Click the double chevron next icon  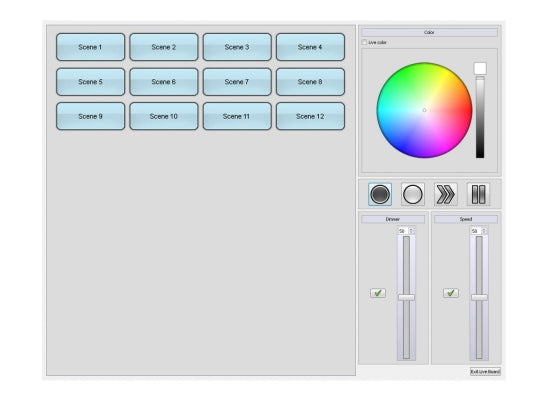coord(445,194)
